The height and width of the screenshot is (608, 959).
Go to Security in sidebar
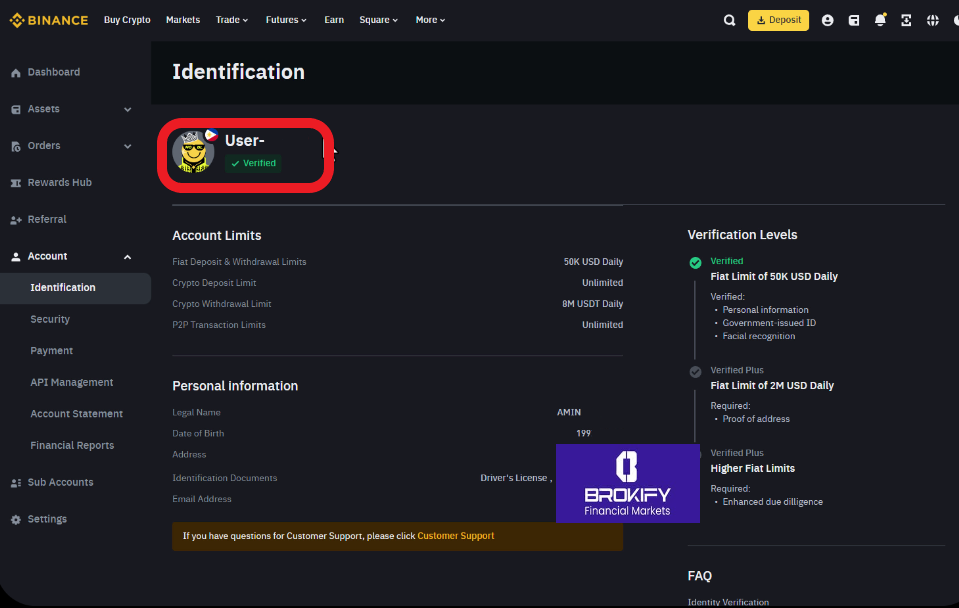click(50, 319)
